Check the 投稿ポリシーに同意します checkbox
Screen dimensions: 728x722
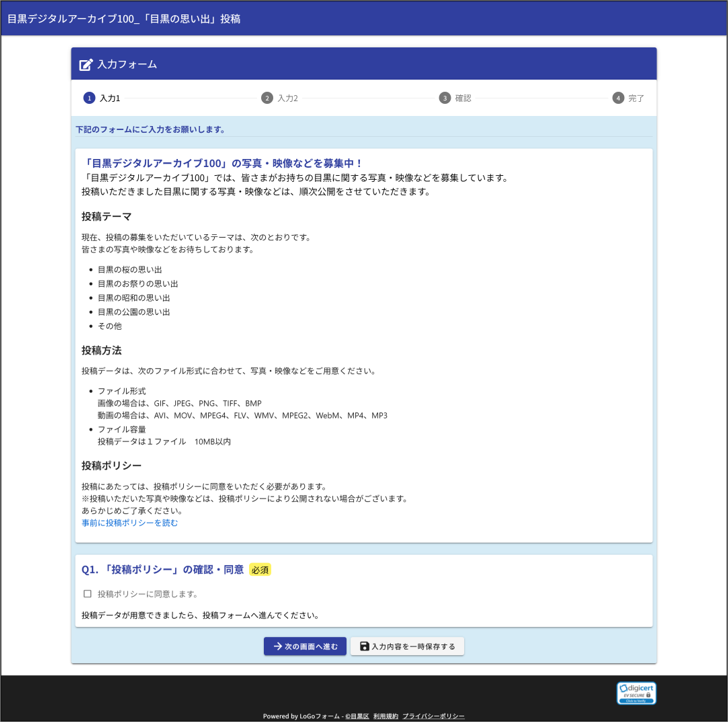(x=87, y=594)
